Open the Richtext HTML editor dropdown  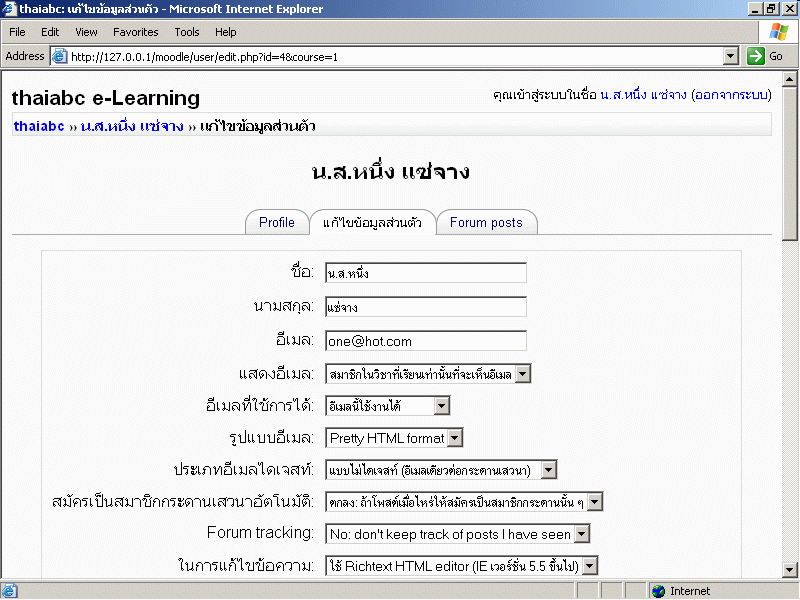[589, 566]
